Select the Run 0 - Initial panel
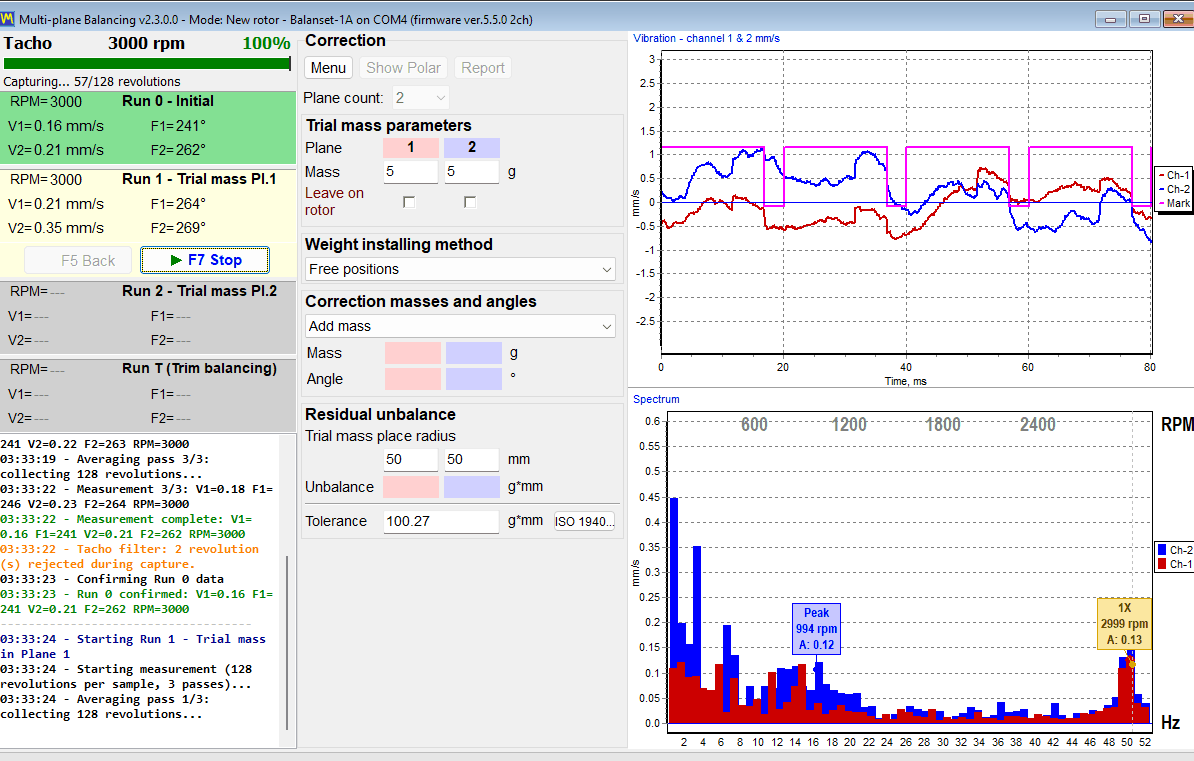This screenshot has height=761, width=1194. click(x=148, y=126)
